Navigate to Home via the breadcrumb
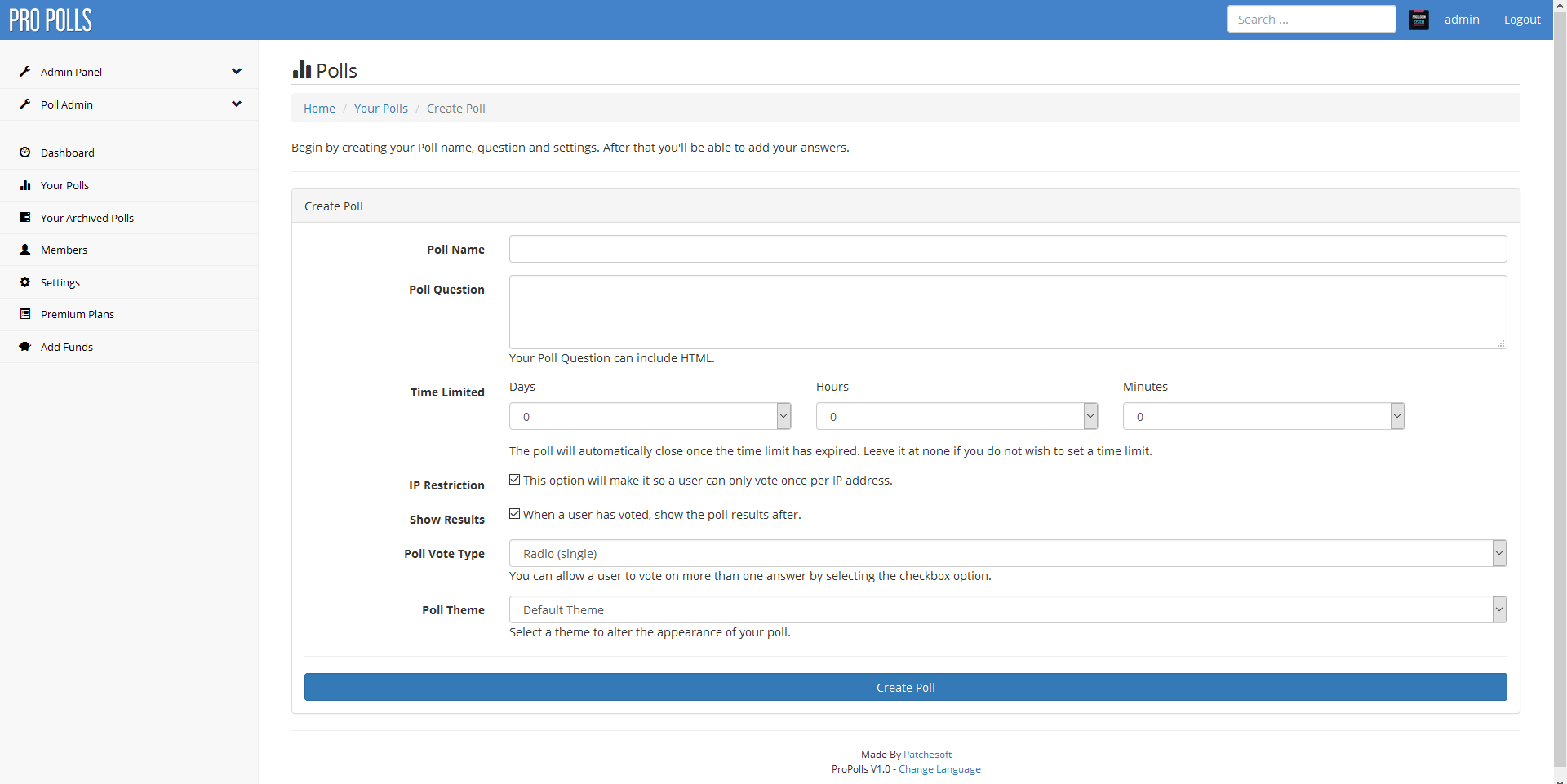This screenshot has width=1567, height=784. point(318,108)
